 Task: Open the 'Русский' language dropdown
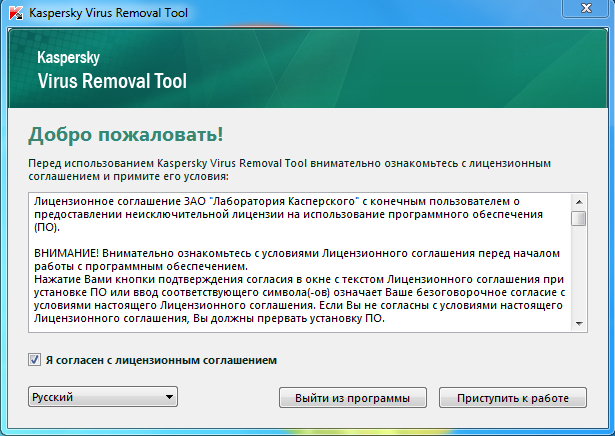(x=103, y=397)
